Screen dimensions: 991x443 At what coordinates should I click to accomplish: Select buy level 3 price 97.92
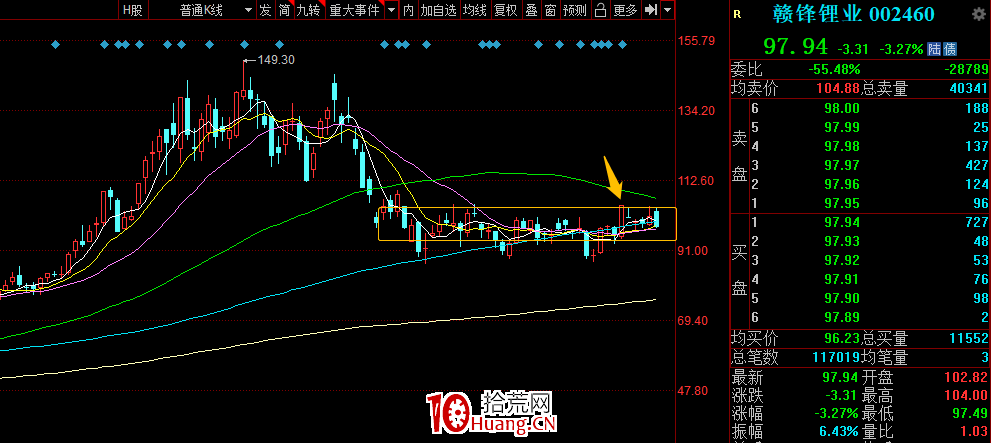tap(842, 260)
